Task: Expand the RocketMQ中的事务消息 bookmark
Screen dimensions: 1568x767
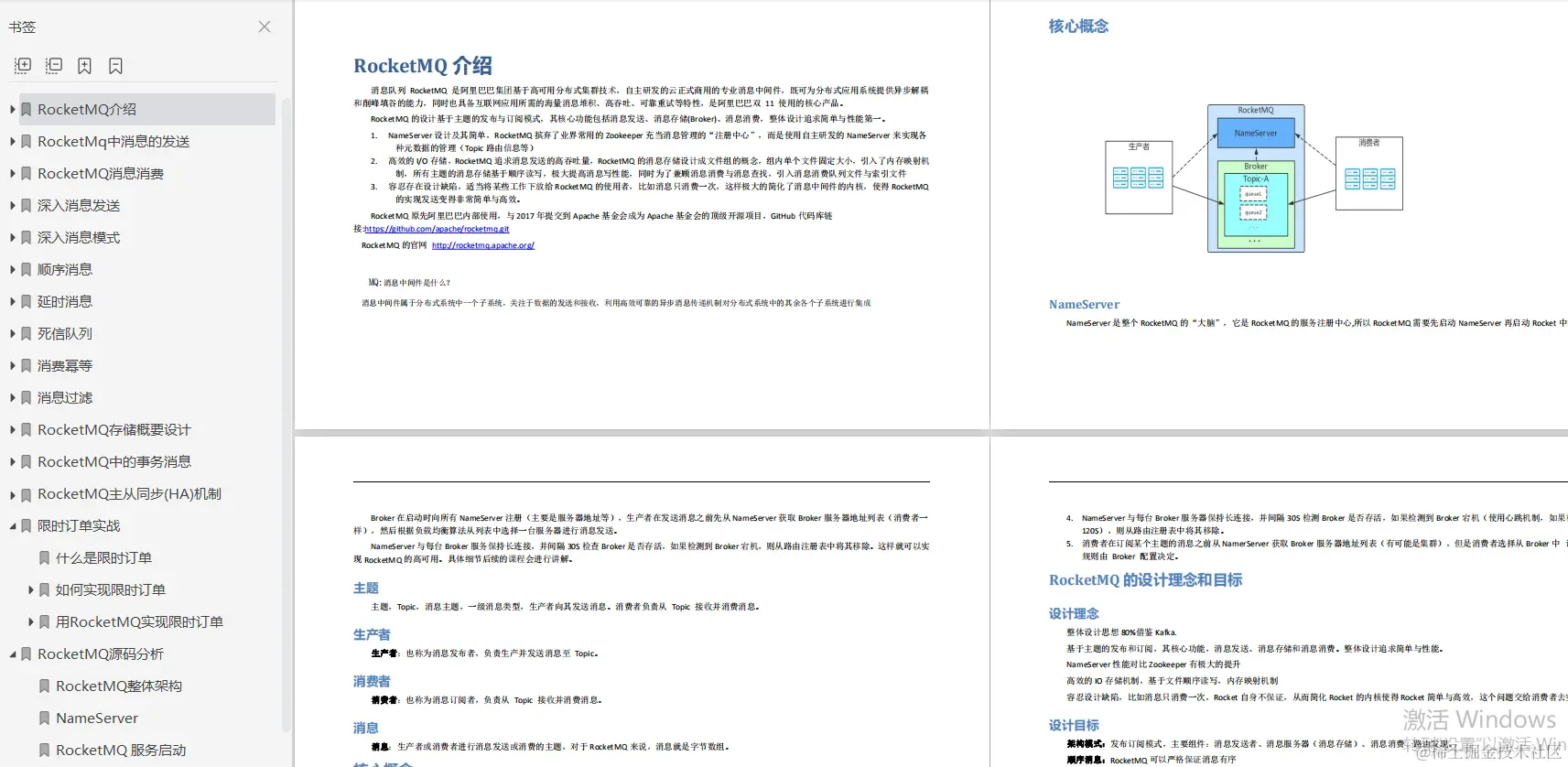Action: [13, 461]
